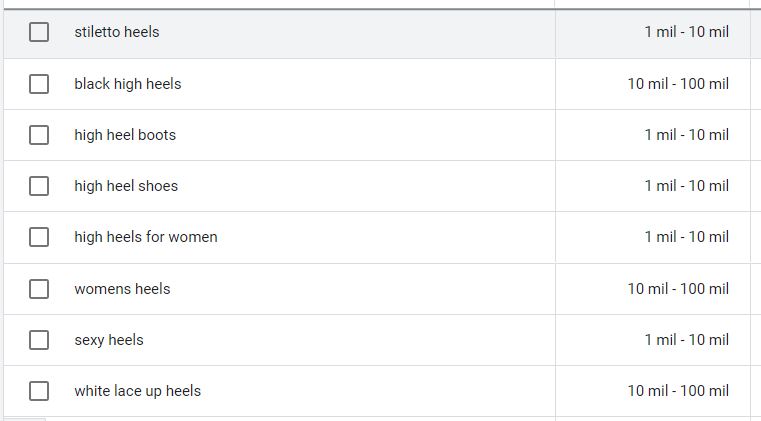761x421 pixels.
Task: Click the high heel boots keyword
Action: click(125, 135)
